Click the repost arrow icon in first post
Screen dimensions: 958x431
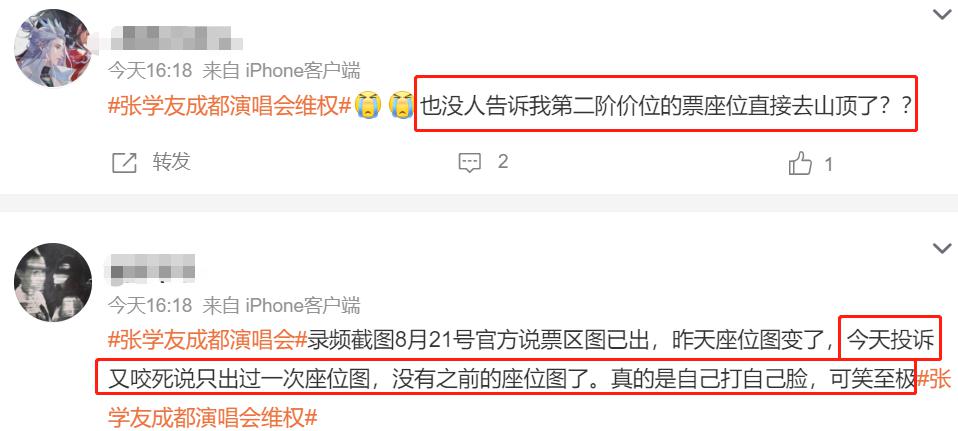coord(125,163)
